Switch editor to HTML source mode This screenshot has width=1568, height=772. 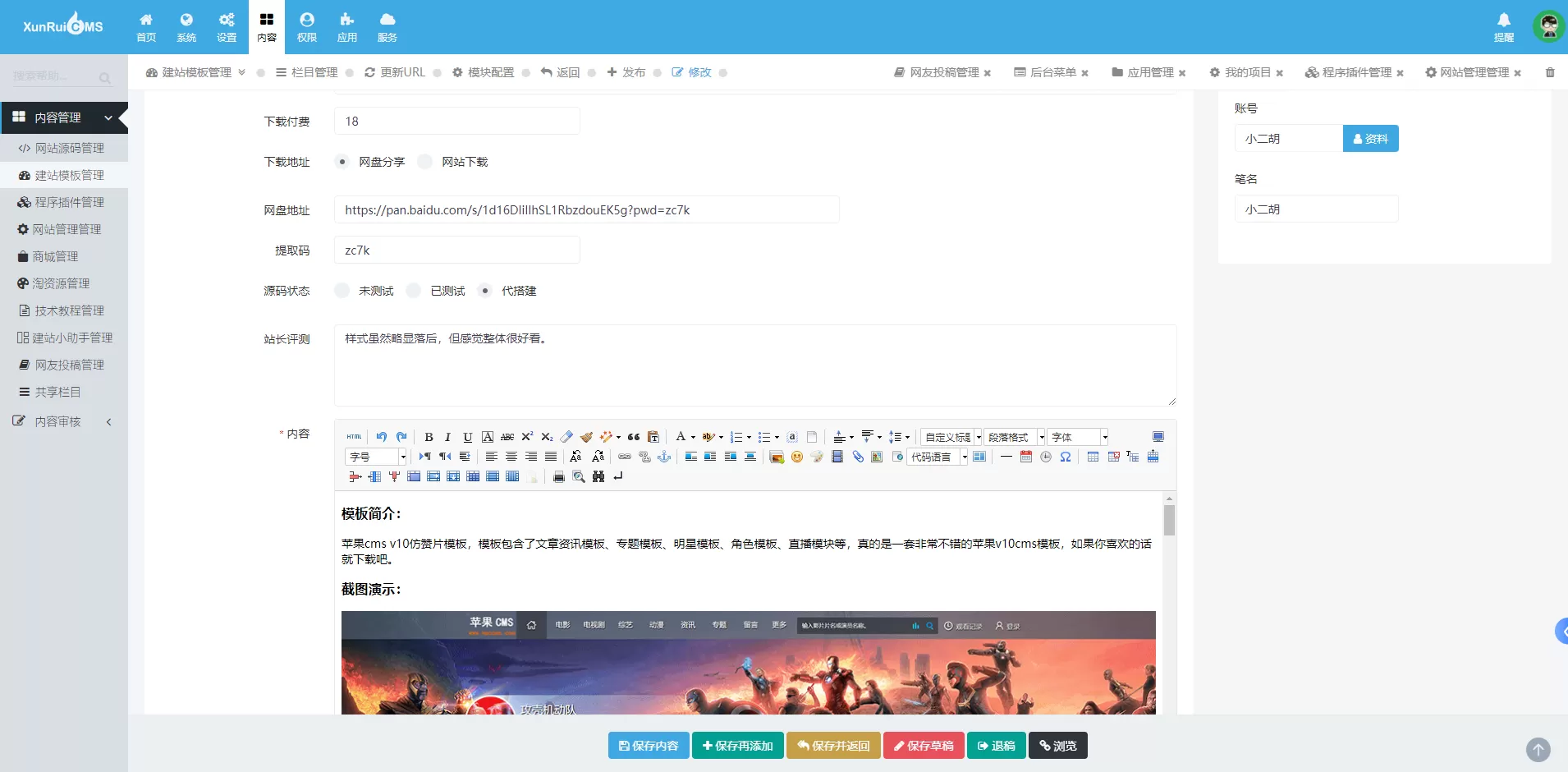[x=354, y=437]
